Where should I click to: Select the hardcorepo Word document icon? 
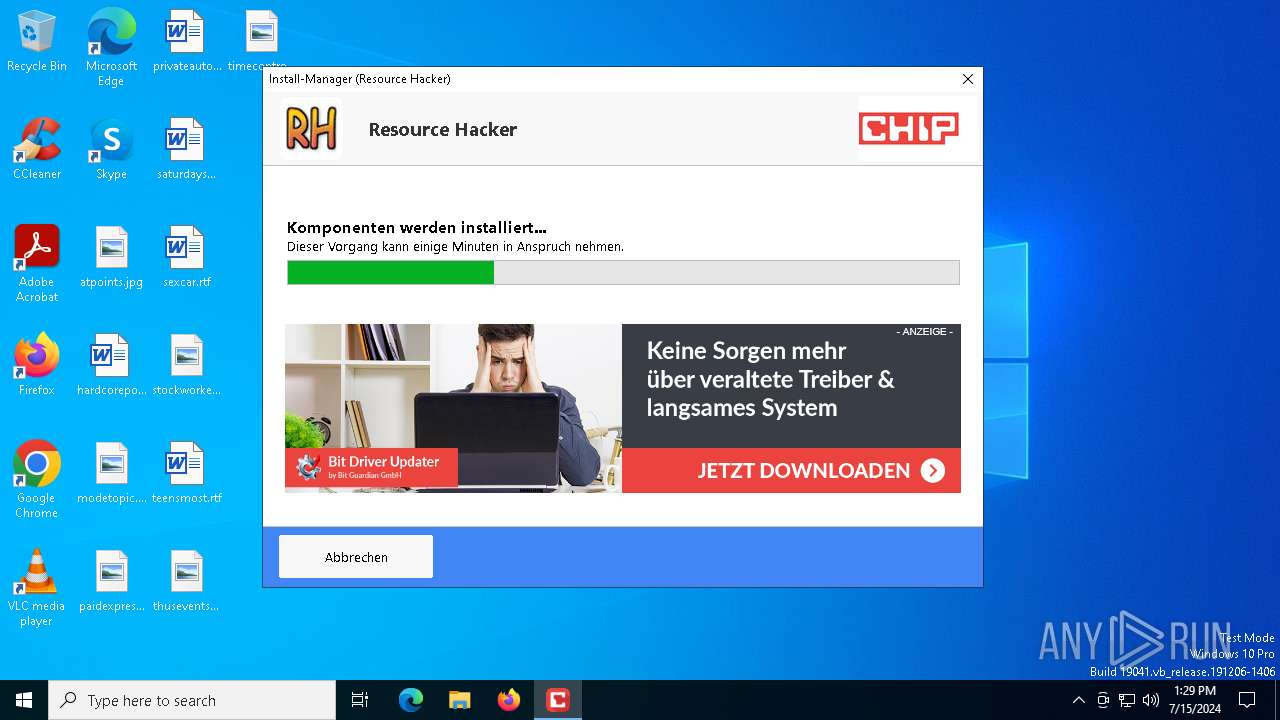111,365
